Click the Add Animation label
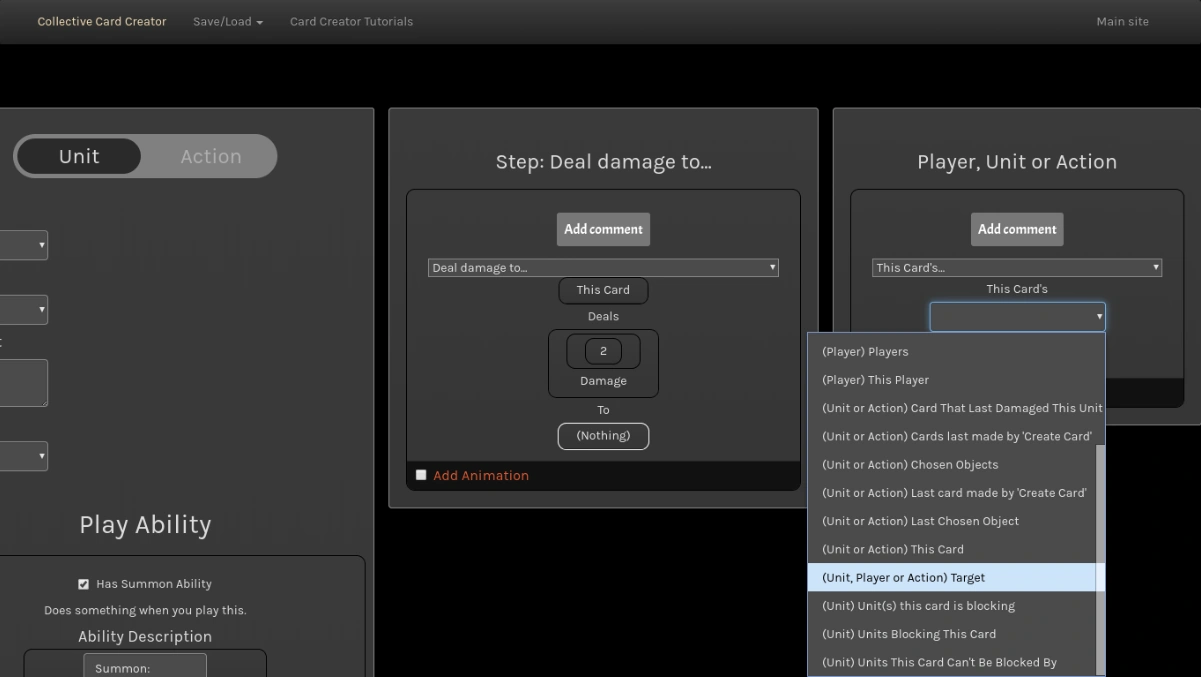Screen dimensions: 1201x677 coord(481,476)
